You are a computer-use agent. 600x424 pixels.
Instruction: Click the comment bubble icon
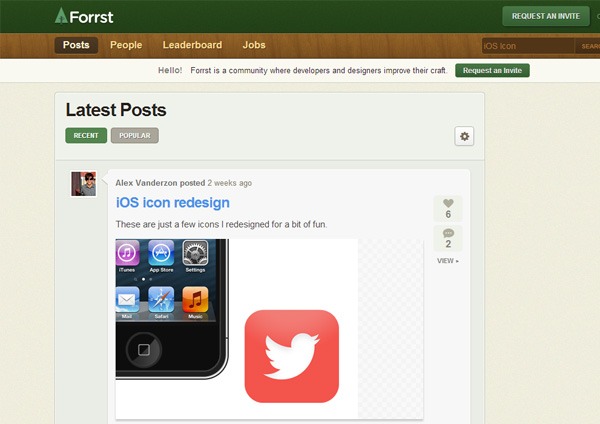click(448, 233)
